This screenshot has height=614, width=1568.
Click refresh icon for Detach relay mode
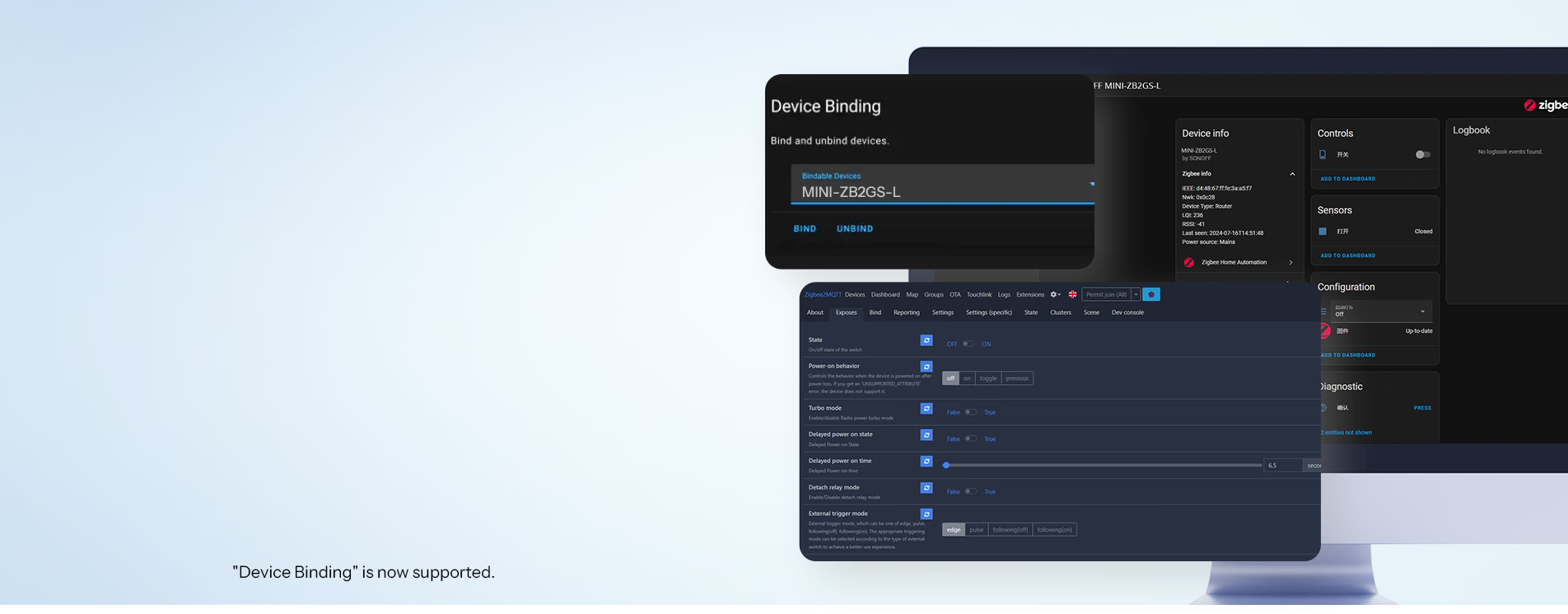(926, 488)
